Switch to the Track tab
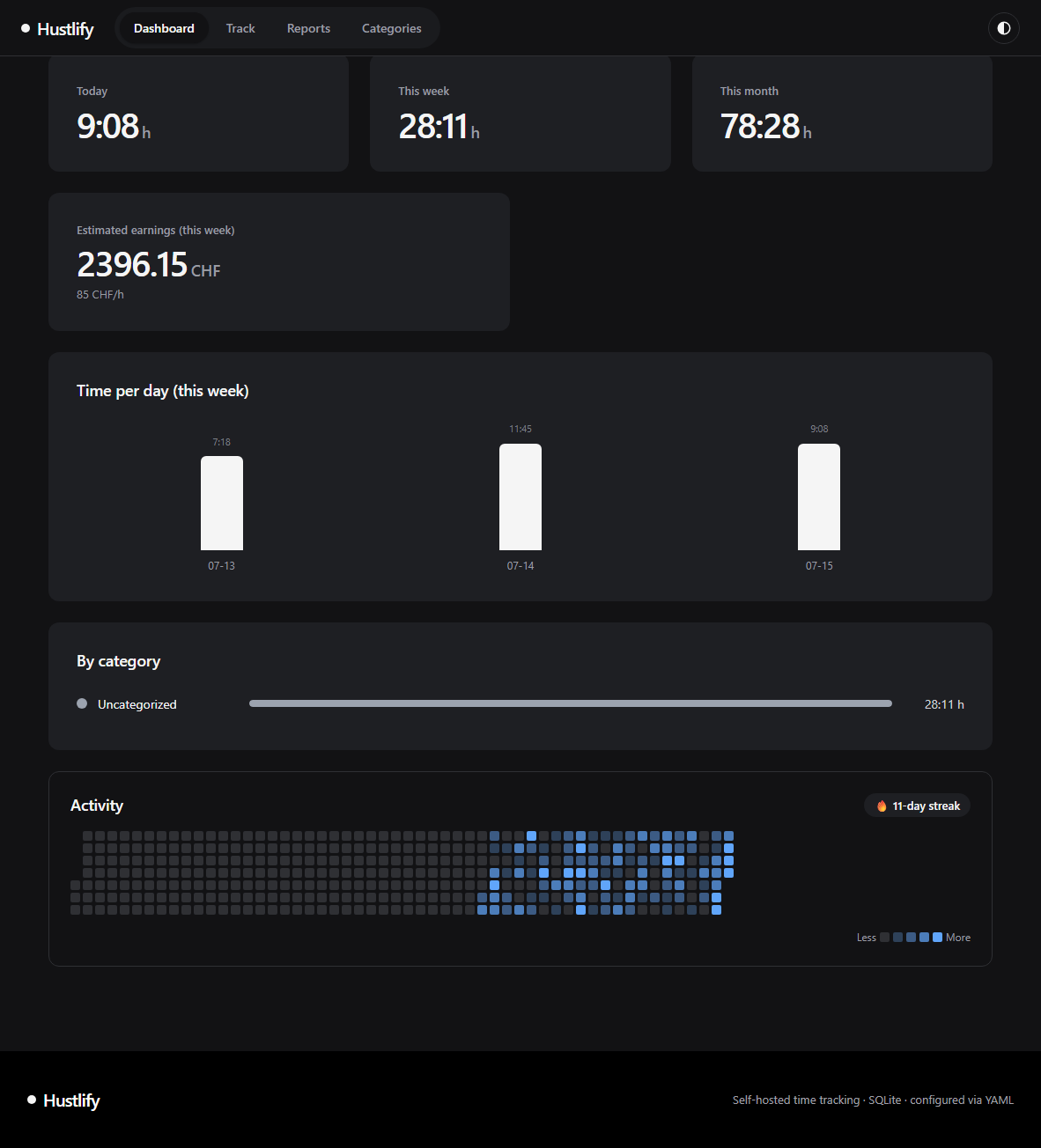This screenshot has width=1041, height=1148. pyautogui.click(x=240, y=28)
